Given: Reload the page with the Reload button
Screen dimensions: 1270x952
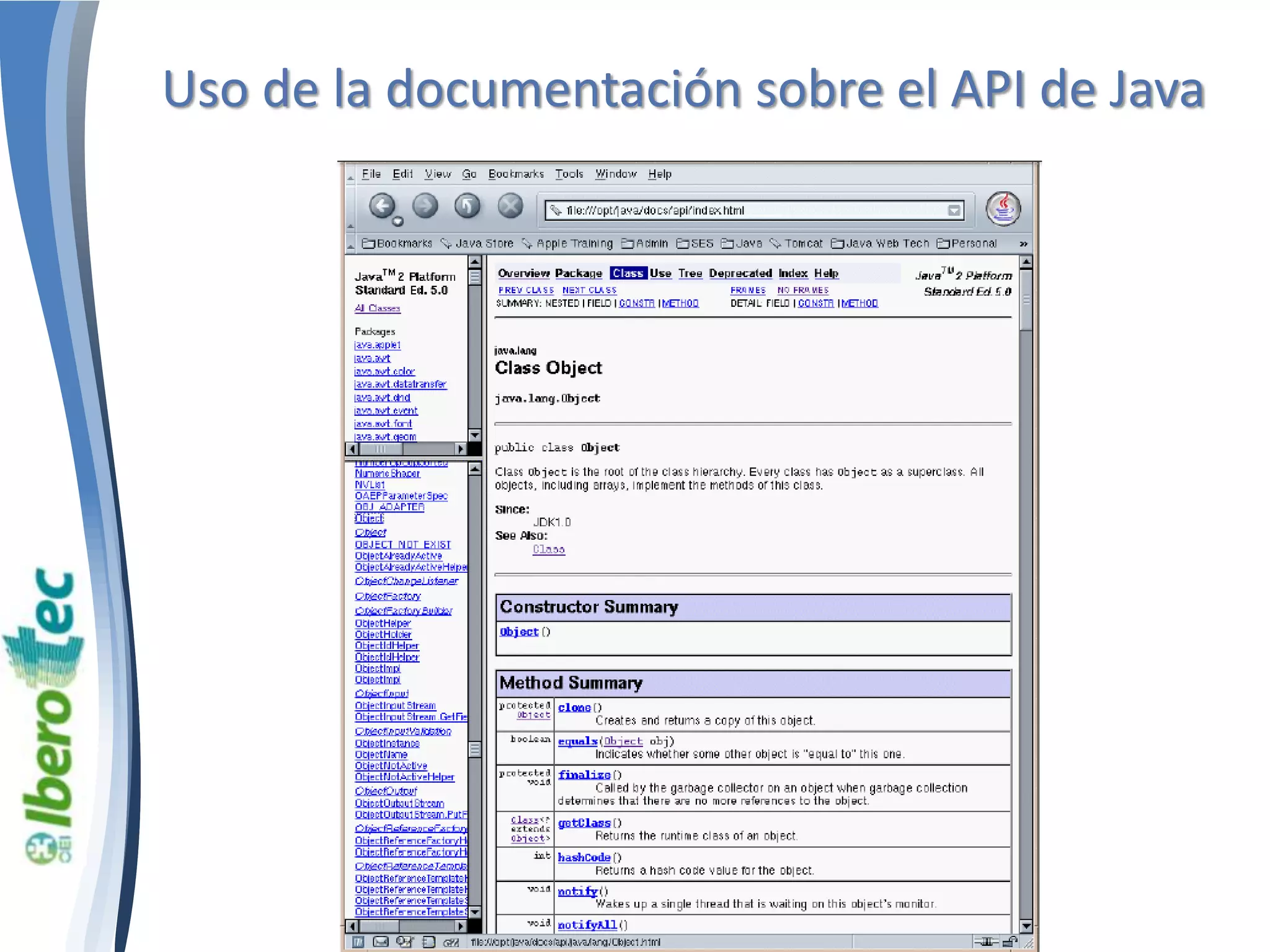Looking at the screenshot, I should pos(468,206).
